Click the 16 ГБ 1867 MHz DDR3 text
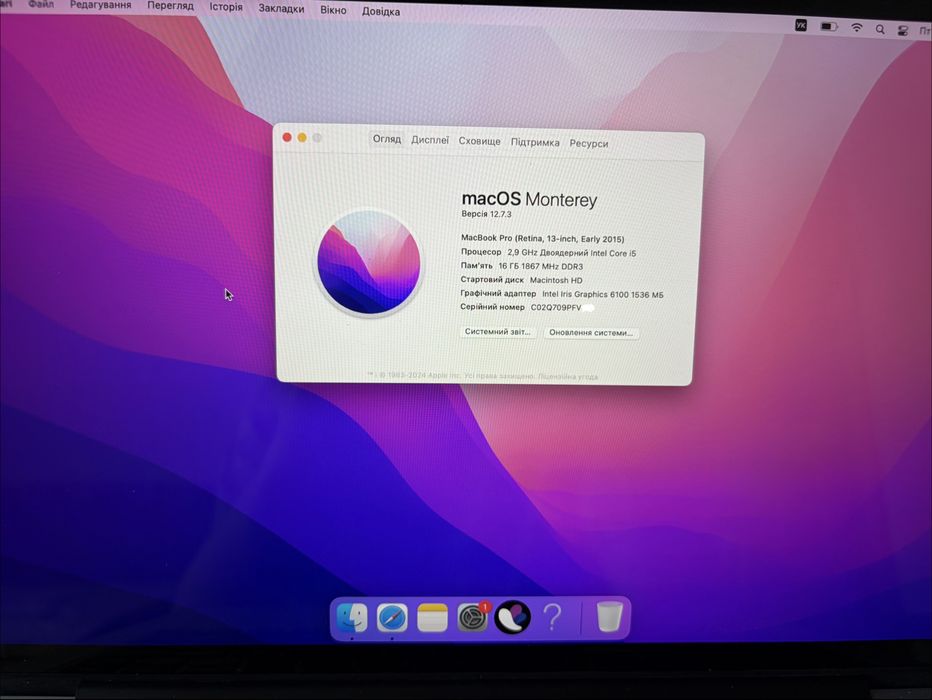This screenshot has height=700, width=932. 540,266
